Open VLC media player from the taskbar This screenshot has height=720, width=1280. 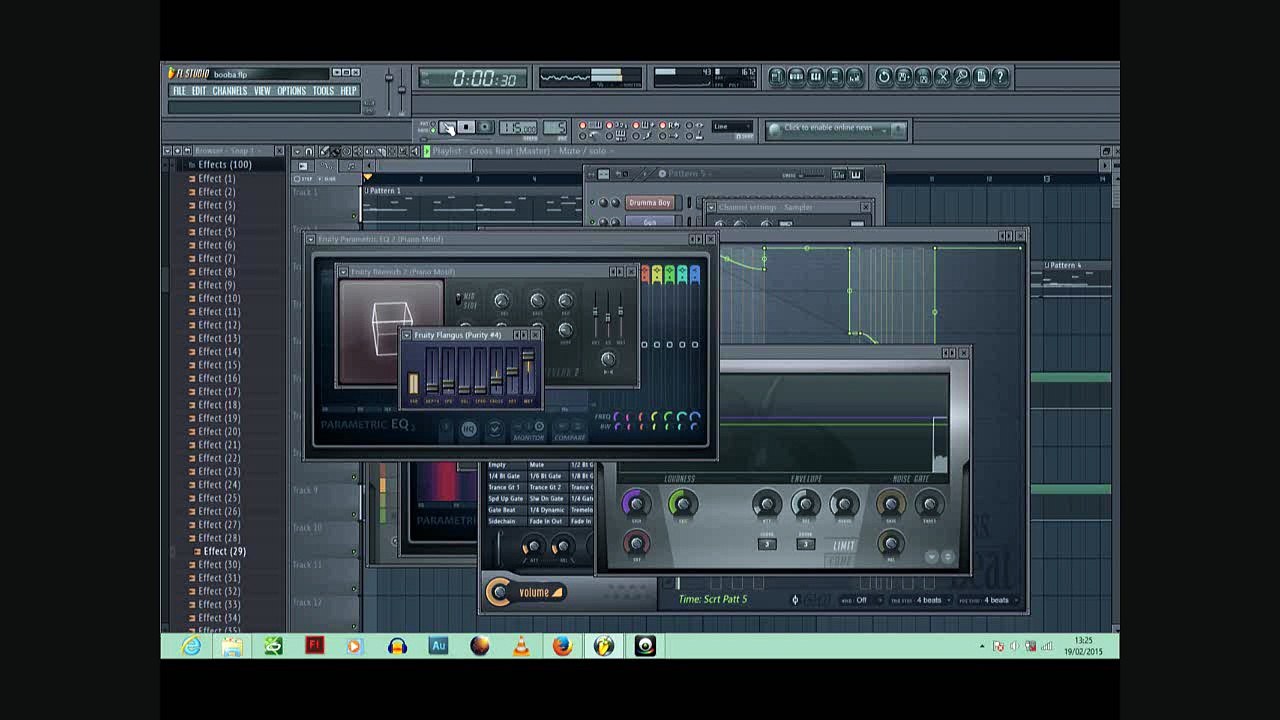point(521,646)
